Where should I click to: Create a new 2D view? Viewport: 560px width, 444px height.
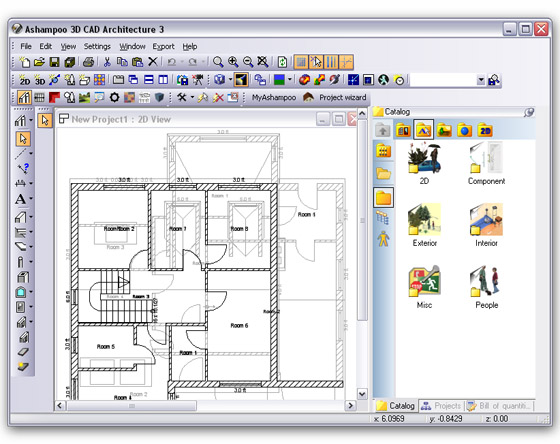(24, 80)
